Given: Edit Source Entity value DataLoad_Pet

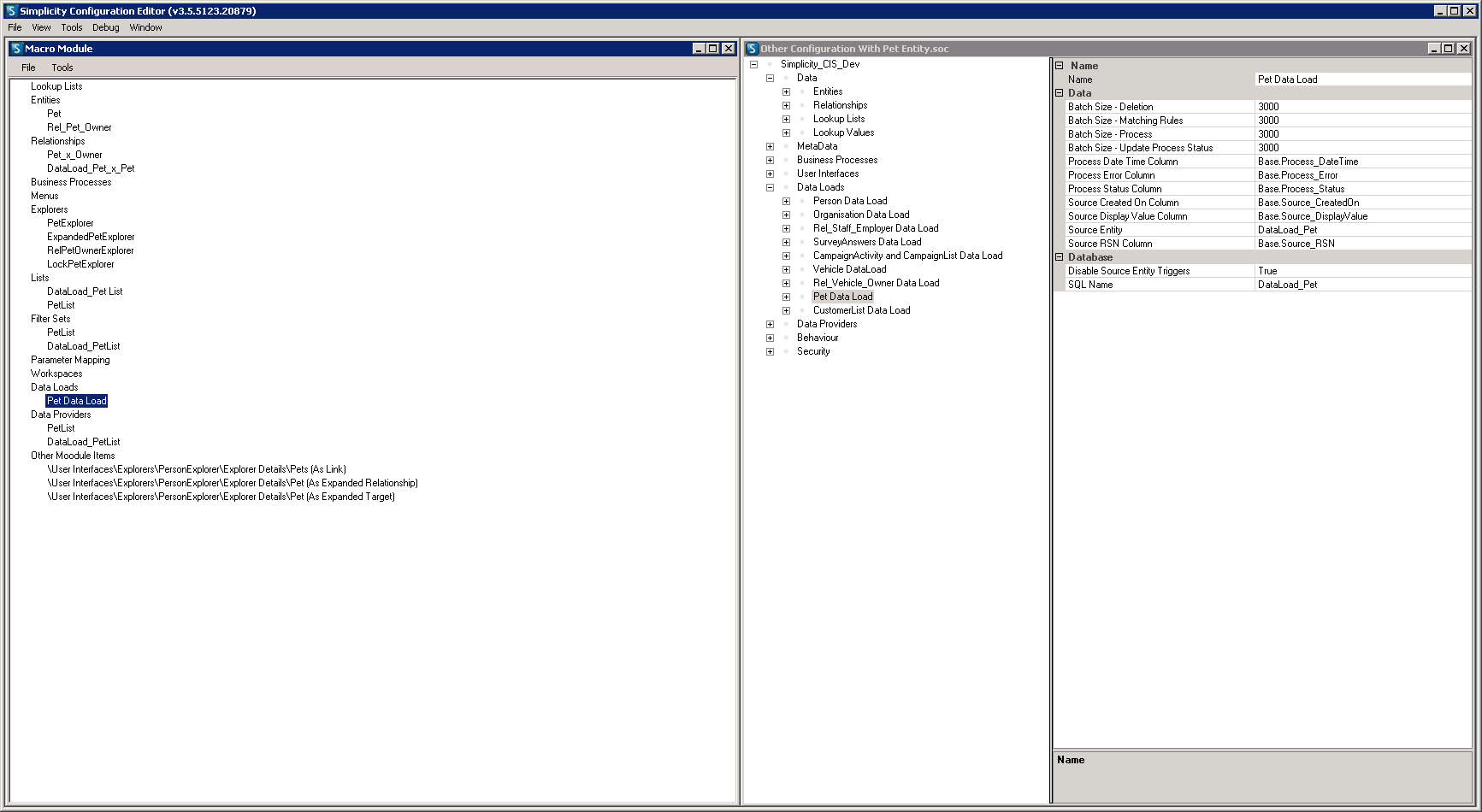Looking at the screenshot, I should tap(1363, 230).
